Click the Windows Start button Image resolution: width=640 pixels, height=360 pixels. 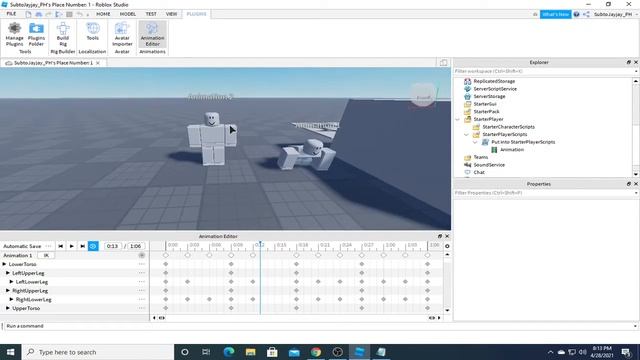11,352
